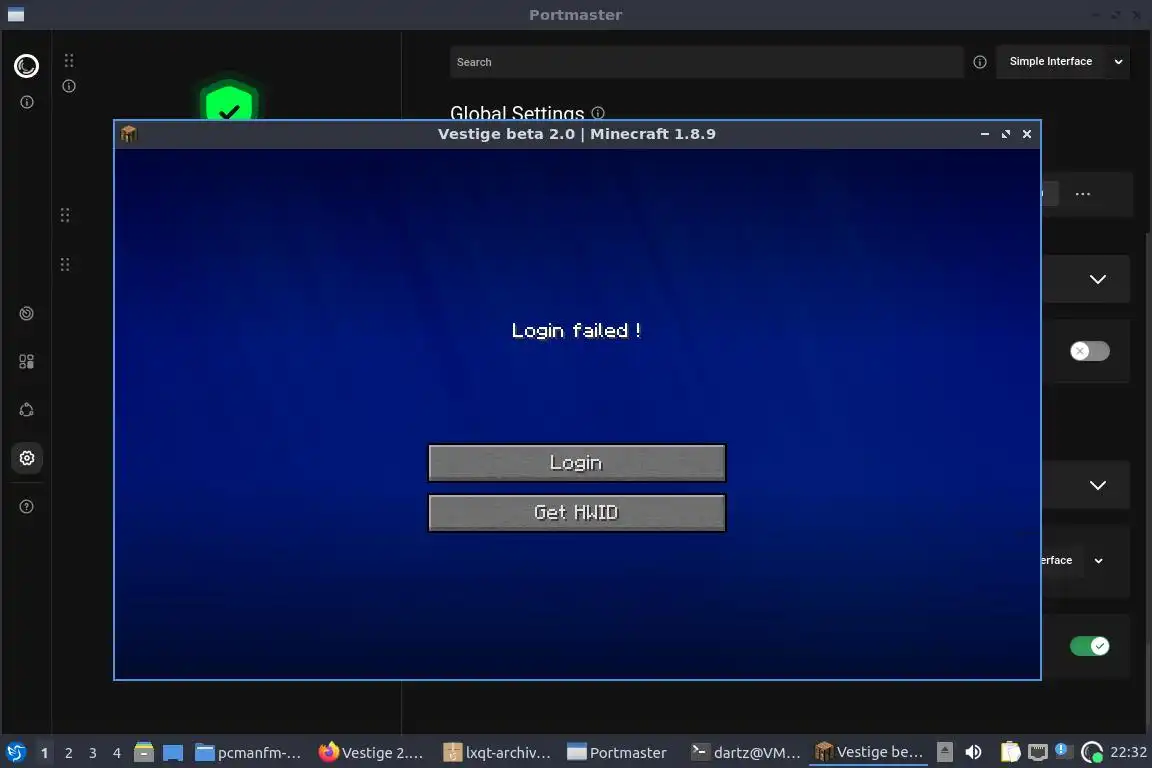
Task: Switch to workspace 2
Action: 69,753
